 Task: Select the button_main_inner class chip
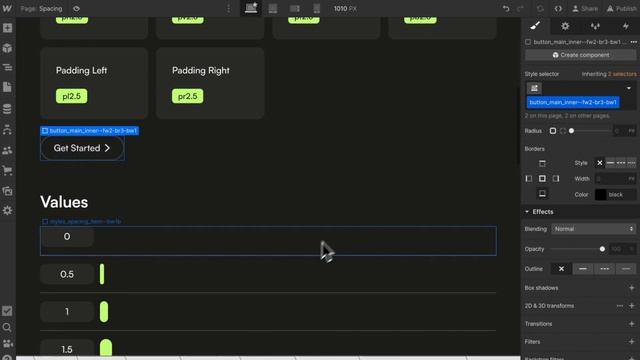[573, 102]
